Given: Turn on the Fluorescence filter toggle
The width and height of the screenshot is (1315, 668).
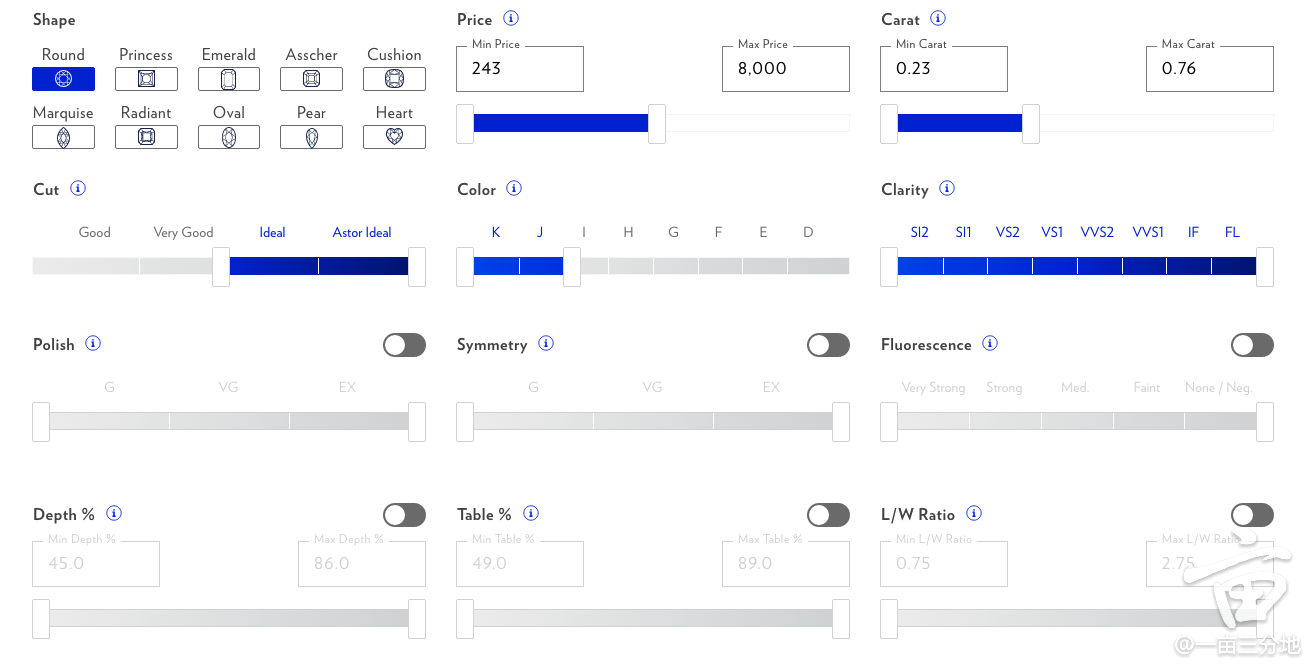Looking at the screenshot, I should [x=1252, y=345].
